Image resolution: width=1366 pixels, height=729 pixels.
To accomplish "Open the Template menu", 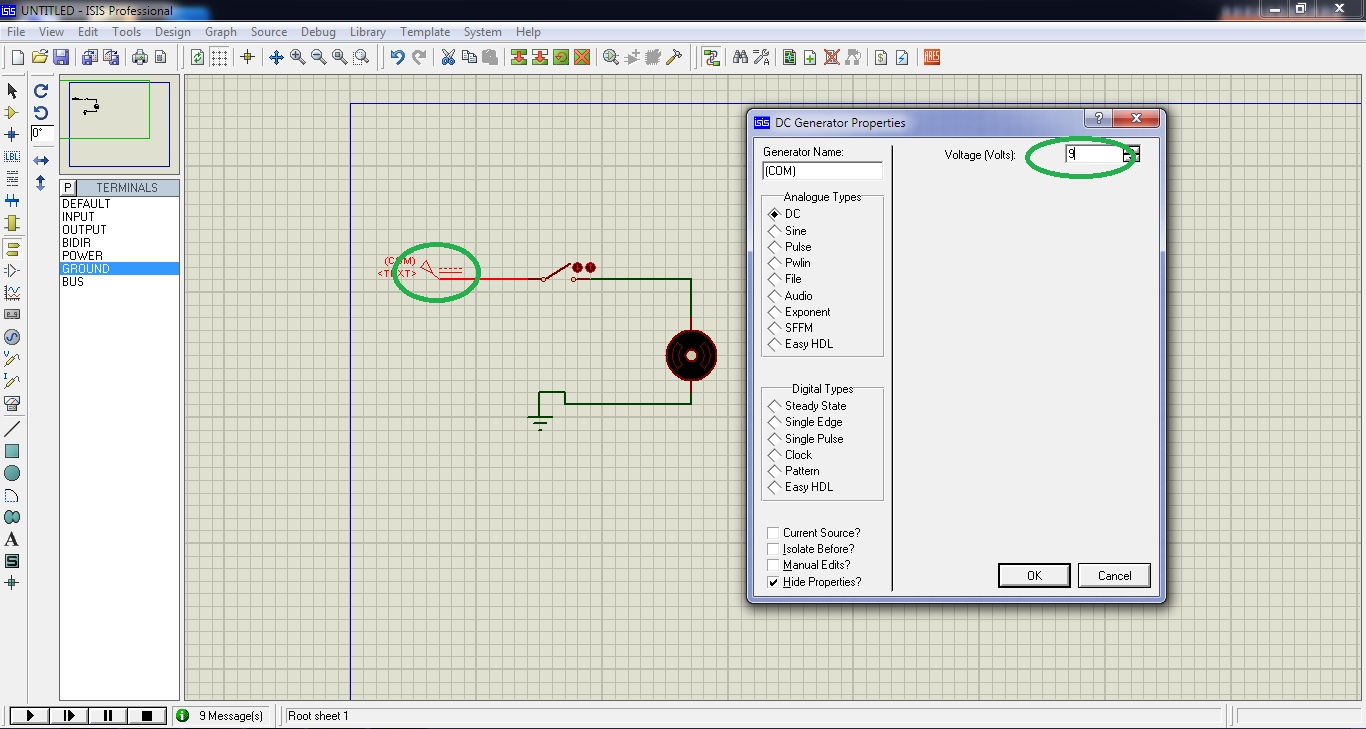I will pyautogui.click(x=425, y=31).
